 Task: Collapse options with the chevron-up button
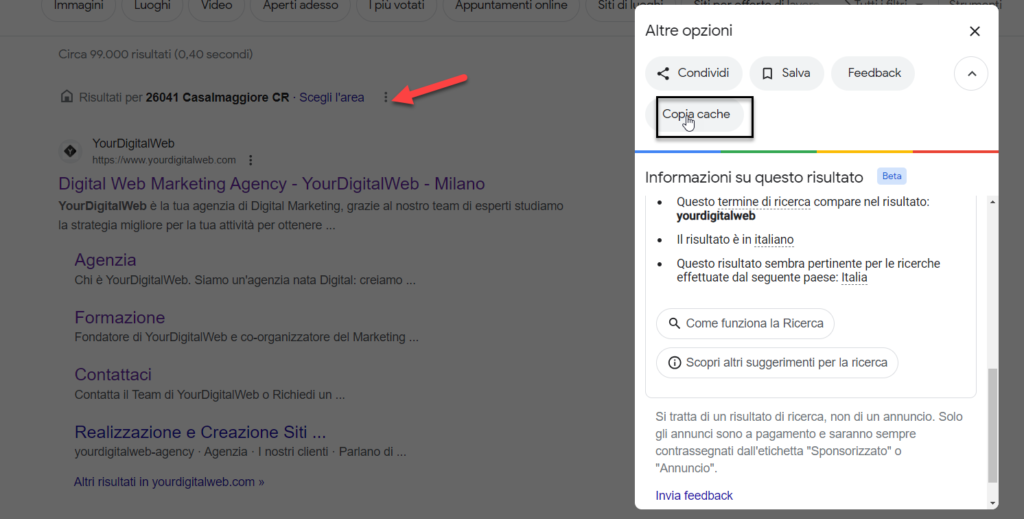(971, 74)
